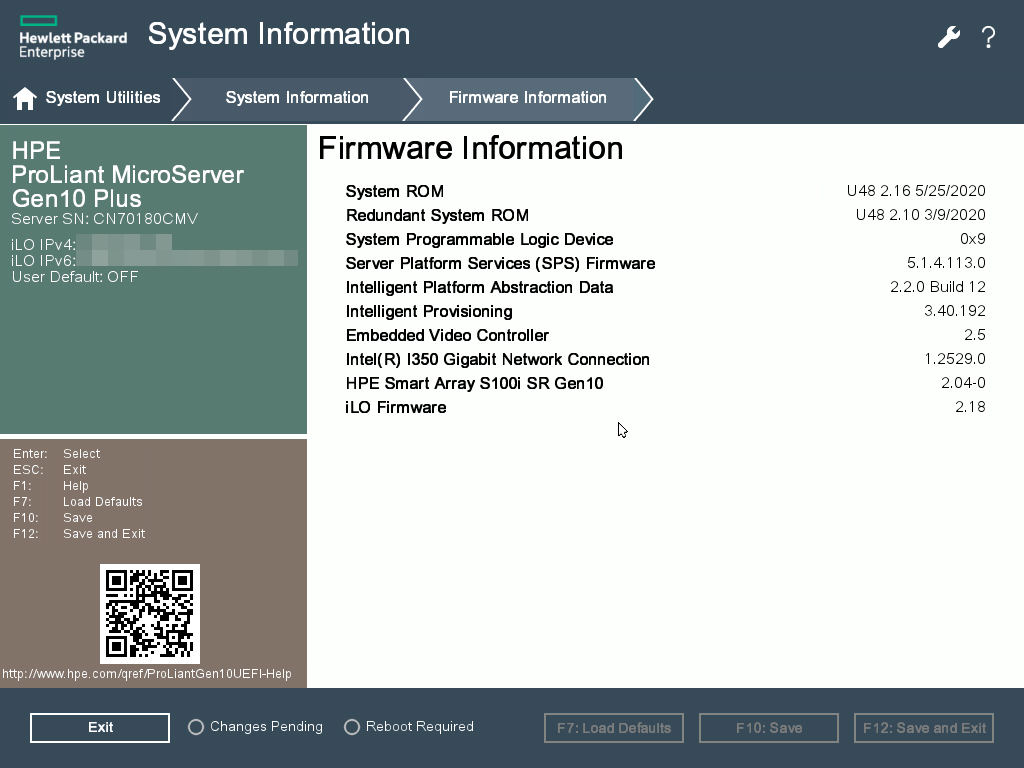Select Firmware Information breadcrumb
Image resolution: width=1024 pixels, height=768 pixels.
coord(528,98)
